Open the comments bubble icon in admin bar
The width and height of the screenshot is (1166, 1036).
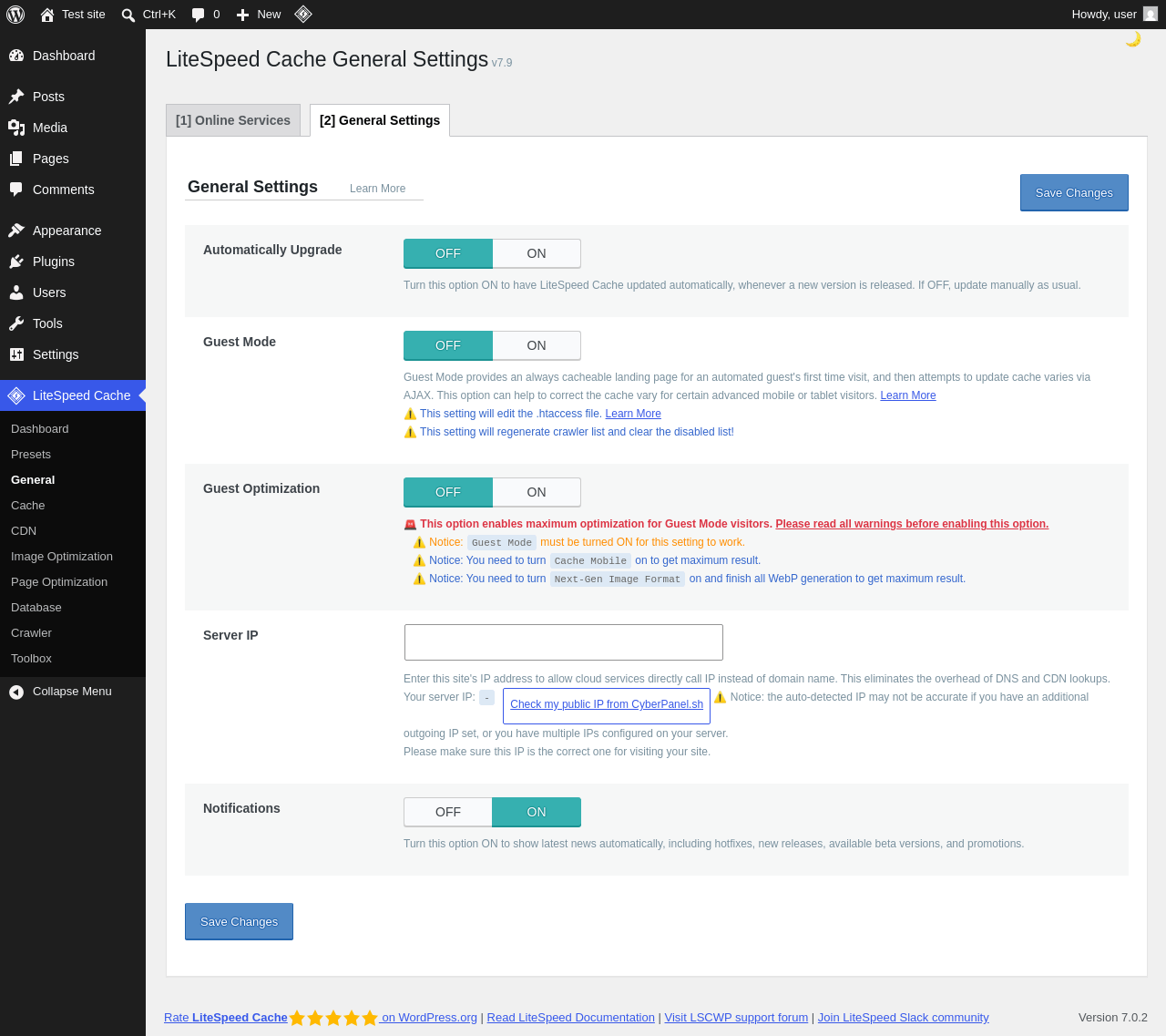click(x=198, y=15)
